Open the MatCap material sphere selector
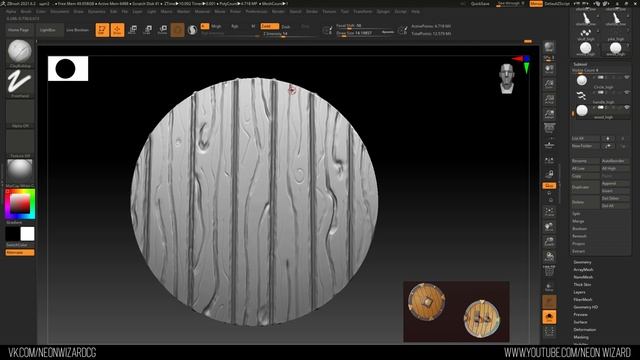This screenshot has height=360, width=640. (20, 172)
